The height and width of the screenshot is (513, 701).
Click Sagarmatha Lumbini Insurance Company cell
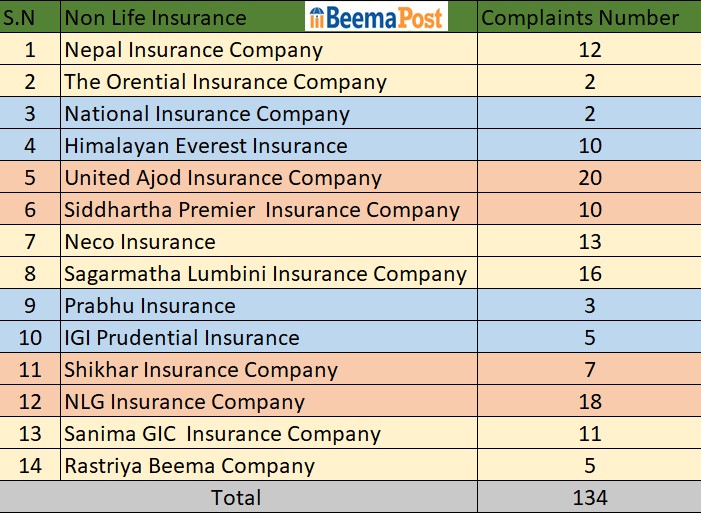click(265, 274)
